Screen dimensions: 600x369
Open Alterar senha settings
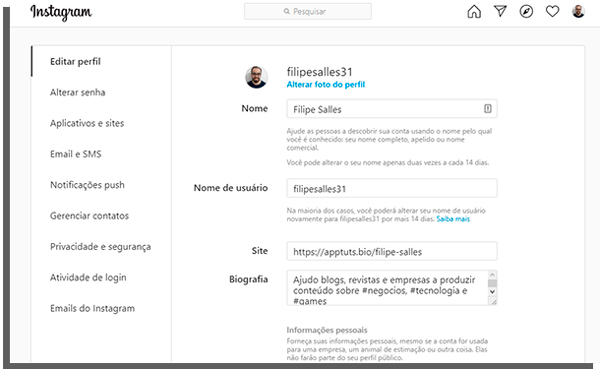tap(78, 93)
